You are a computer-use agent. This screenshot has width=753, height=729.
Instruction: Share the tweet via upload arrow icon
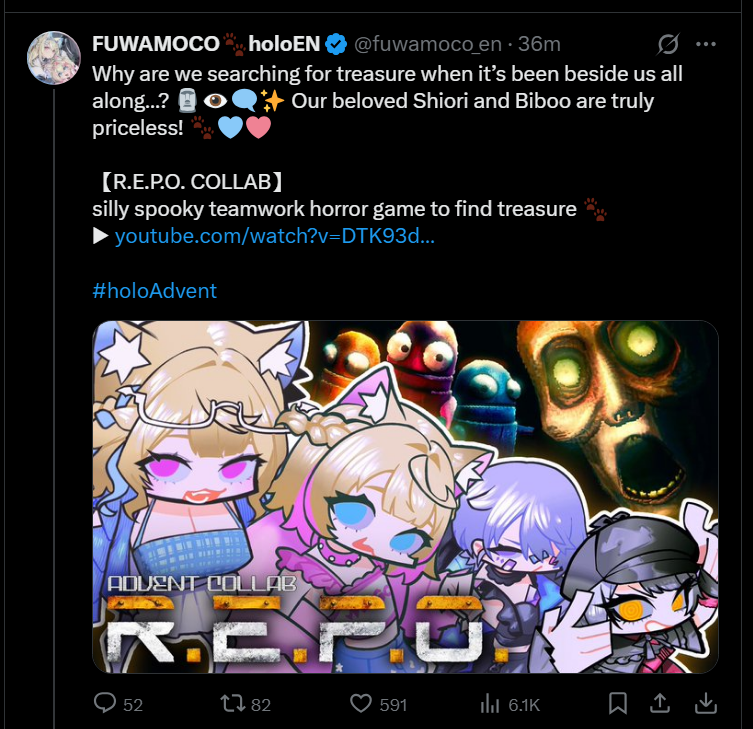660,703
